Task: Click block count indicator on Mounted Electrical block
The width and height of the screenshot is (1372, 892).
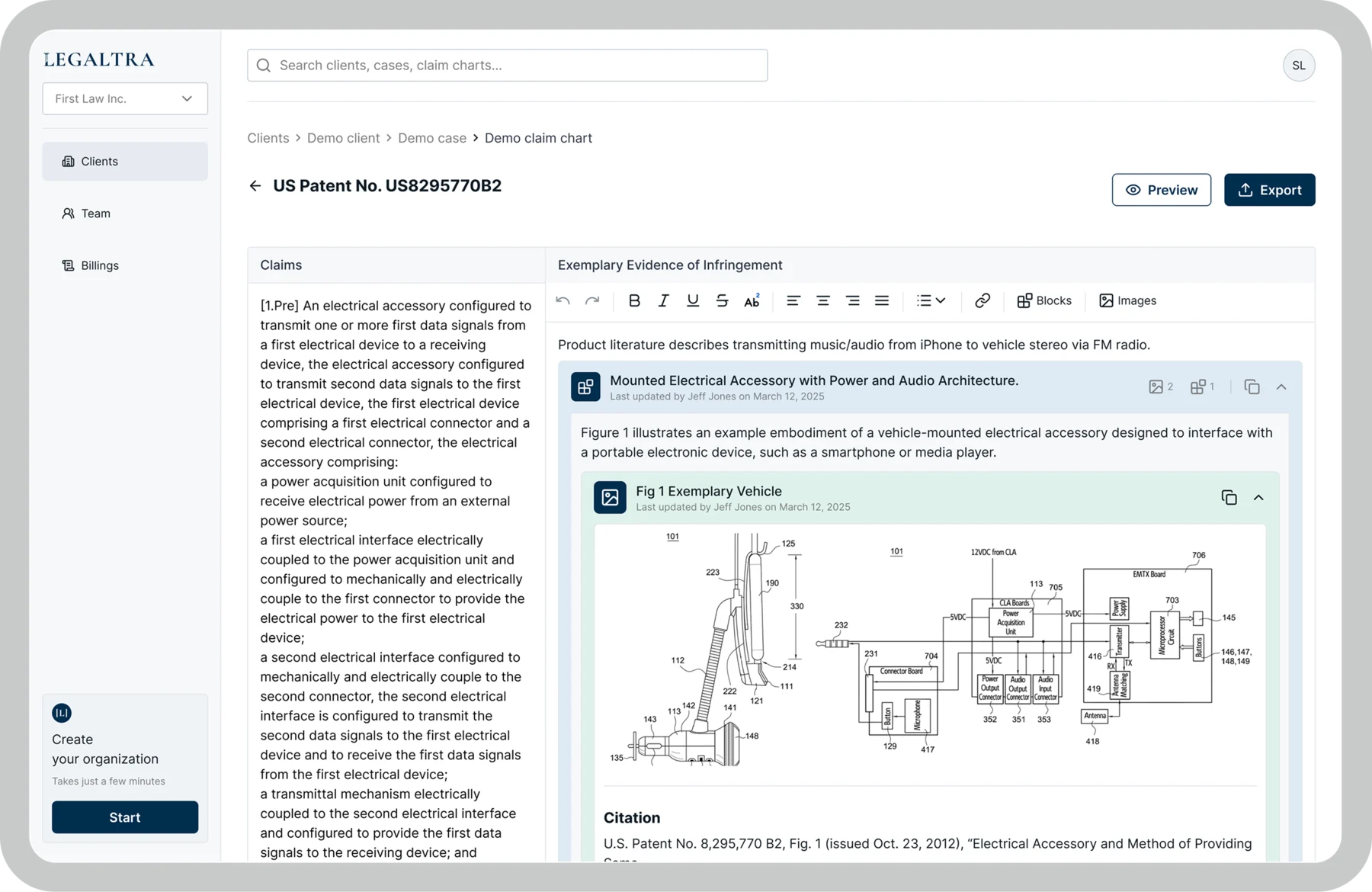Action: [x=1202, y=387]
